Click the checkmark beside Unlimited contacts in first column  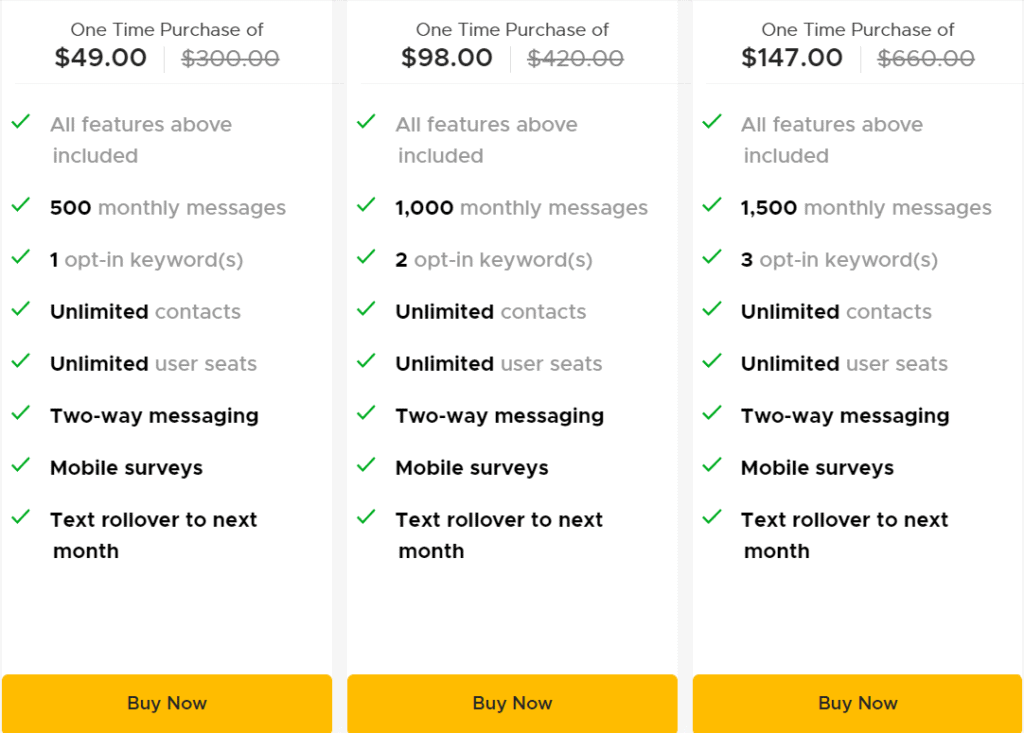point(20,309)
